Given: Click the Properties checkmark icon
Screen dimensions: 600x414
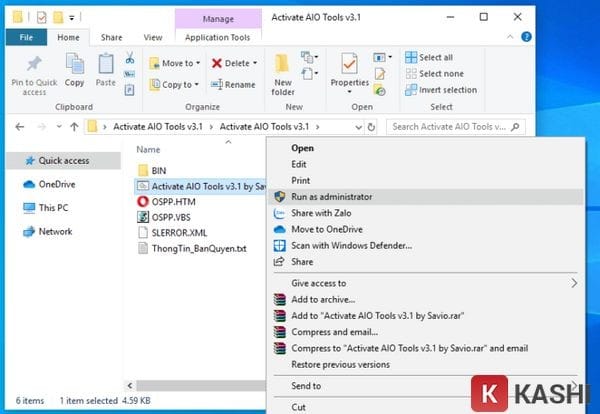Looking at the screenshot, I should click(x=349, y=64).
